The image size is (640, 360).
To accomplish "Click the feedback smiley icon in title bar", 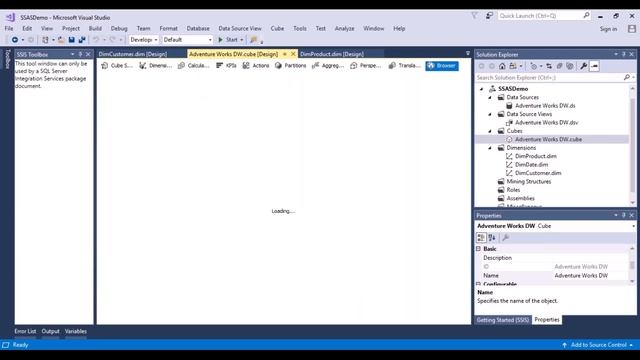I will tap(489, 16).
